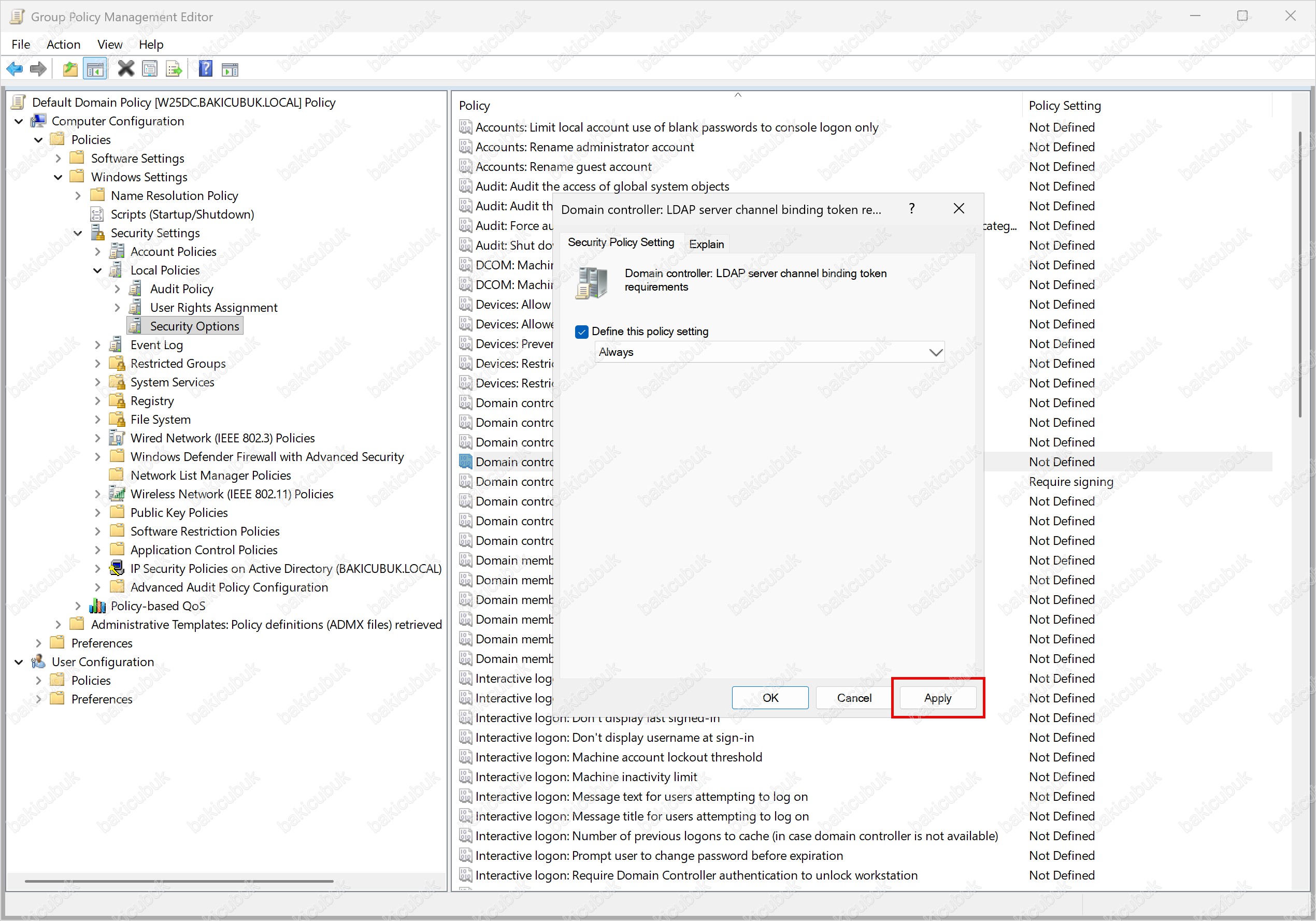Click the User Configuration node icon

coord(38,661)
